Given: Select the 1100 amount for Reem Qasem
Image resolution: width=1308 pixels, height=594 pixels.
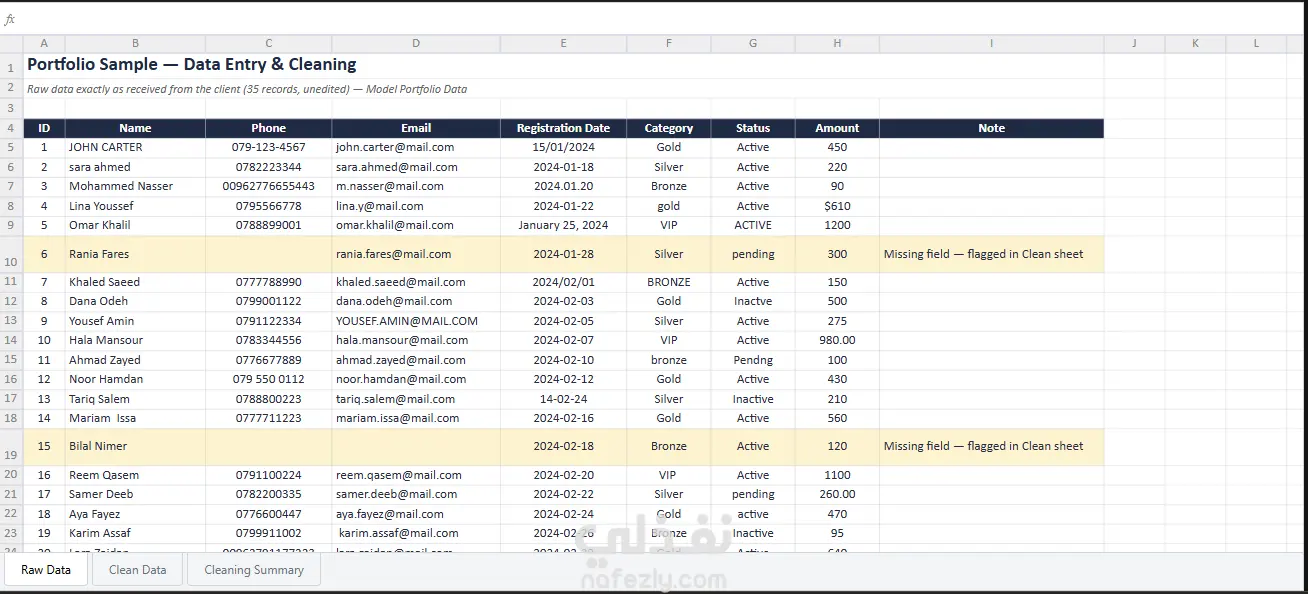Looking at the screenshot, I should click(x=837, y=475).
